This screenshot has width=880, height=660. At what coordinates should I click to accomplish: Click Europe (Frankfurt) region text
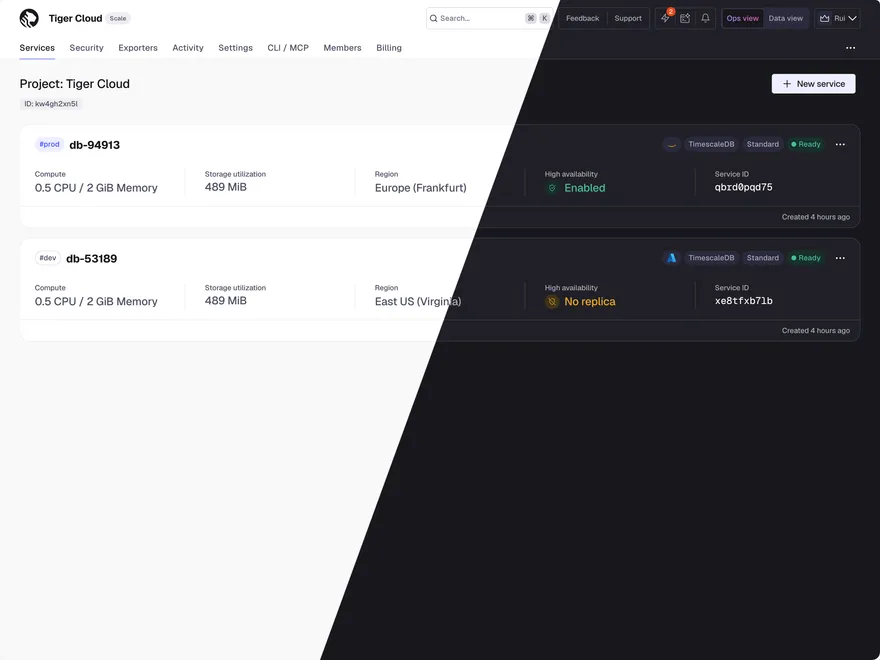pos(420,188)
